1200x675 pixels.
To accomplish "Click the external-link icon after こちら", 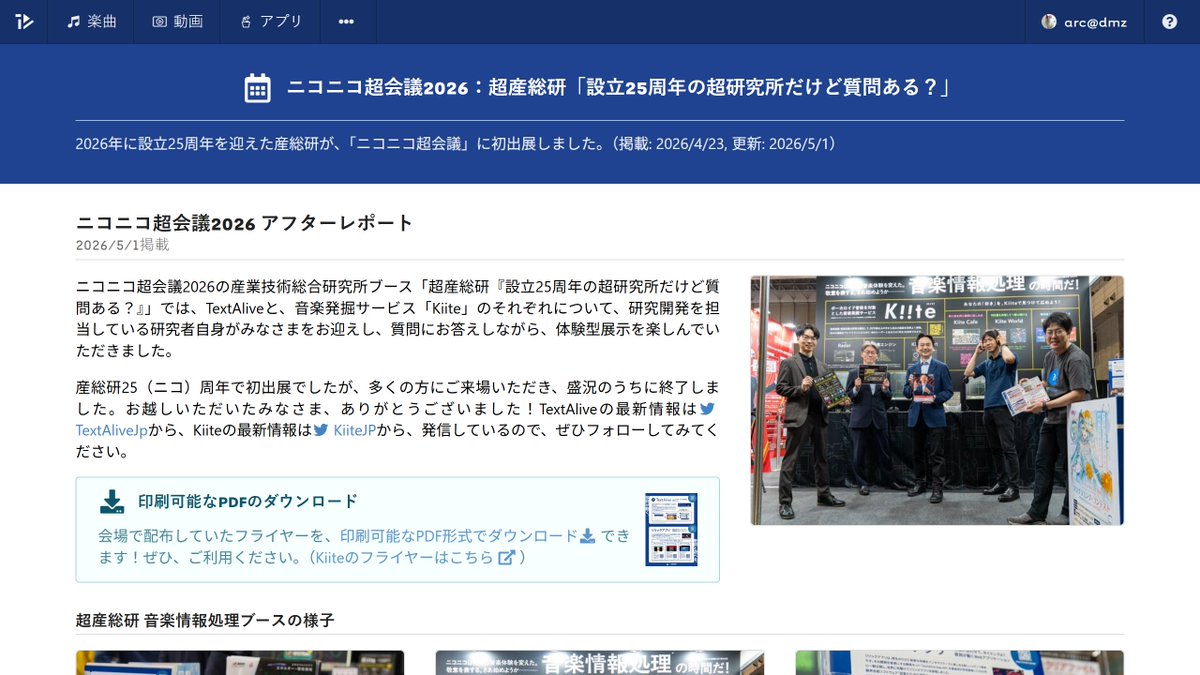I will 507,557.
